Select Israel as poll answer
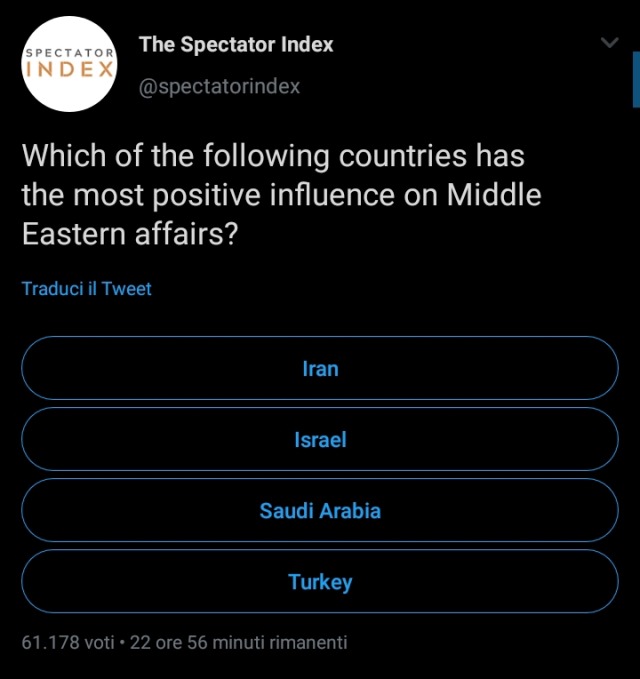Image resolution: width=640 pixels, height=679 pixels. 320,440
